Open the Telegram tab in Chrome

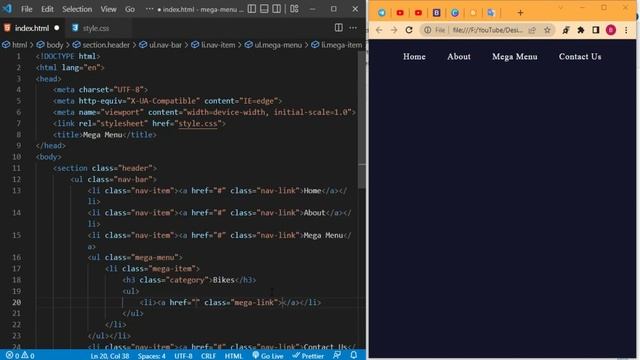point(382,13)
